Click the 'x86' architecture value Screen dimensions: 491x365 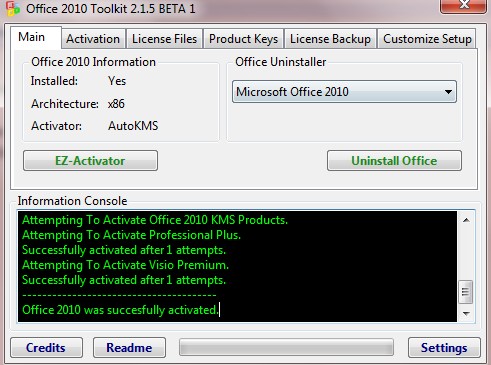point(116,104)
